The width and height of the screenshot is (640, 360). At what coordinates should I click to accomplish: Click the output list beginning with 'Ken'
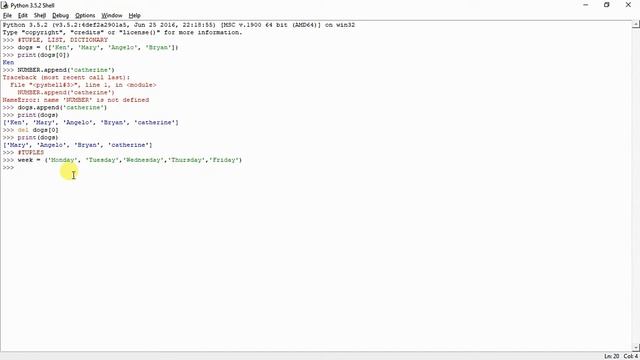[x=91, y=122]
